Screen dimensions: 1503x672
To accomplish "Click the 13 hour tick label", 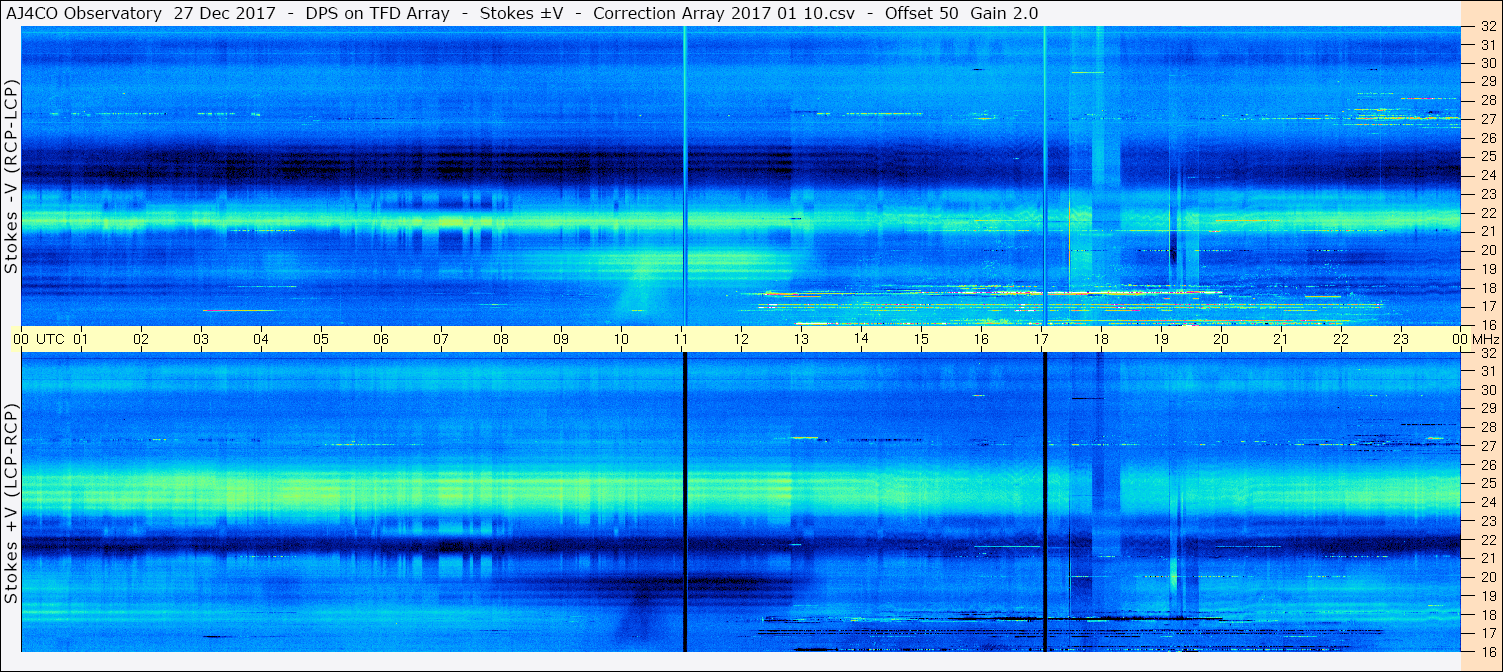I will tap(801, 339).
